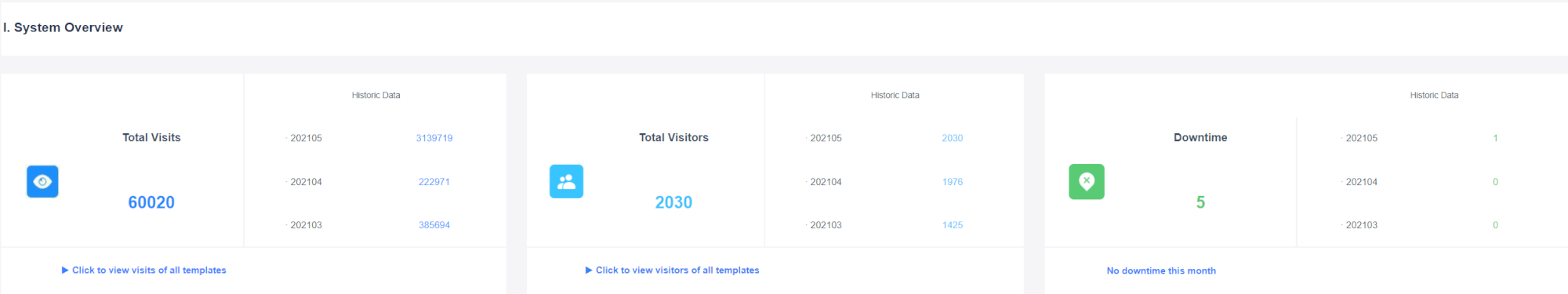Click the Historic Data header in Total Visitors card
Viewport: 1568px width, 294px height.
[x=895, y=95]
